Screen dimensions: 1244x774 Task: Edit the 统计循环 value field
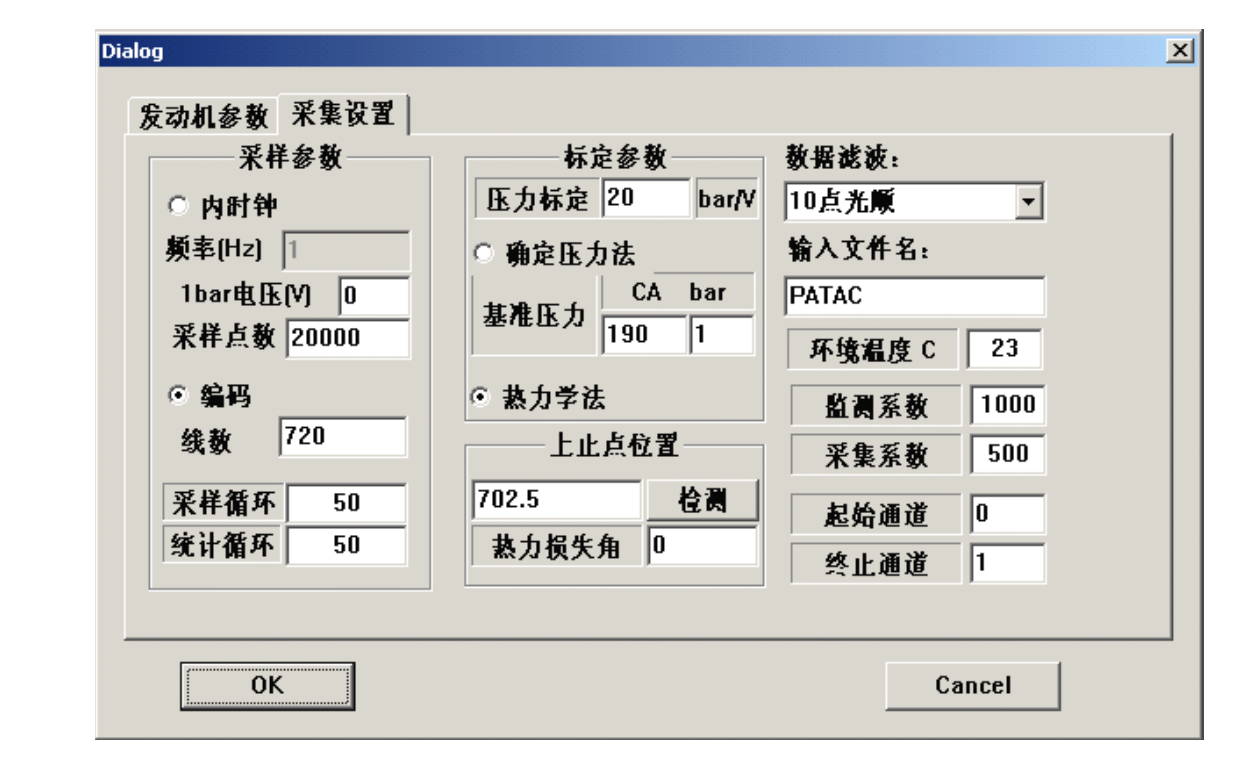[x=347, y=546]
